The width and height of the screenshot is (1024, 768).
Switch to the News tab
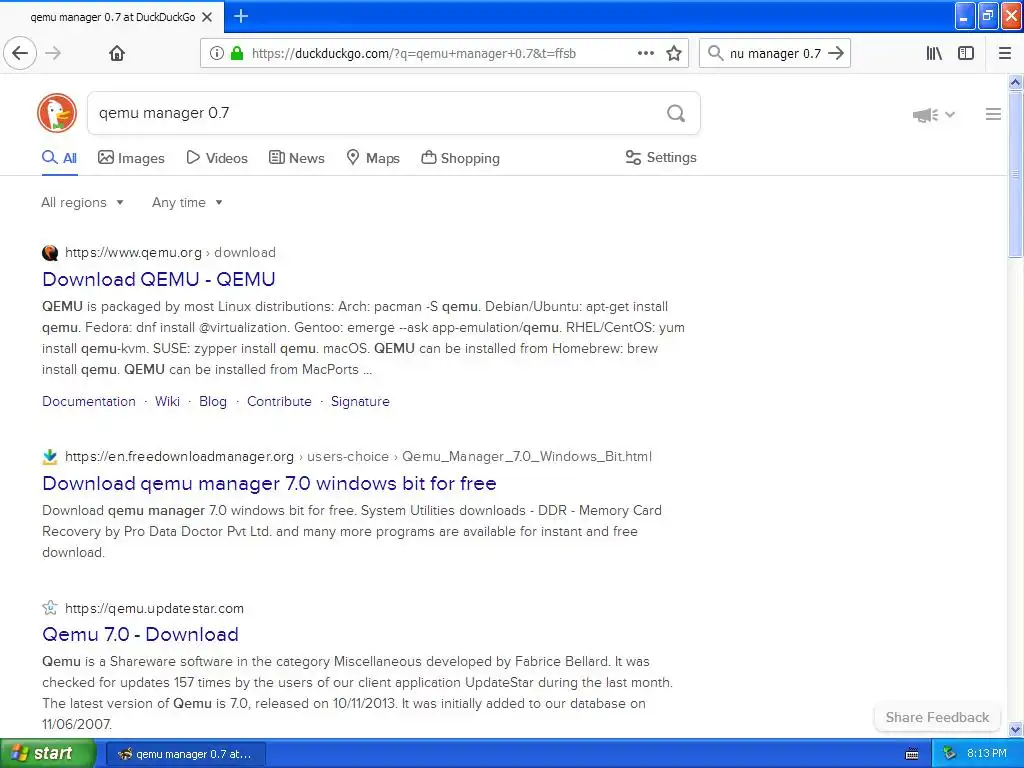296,158
